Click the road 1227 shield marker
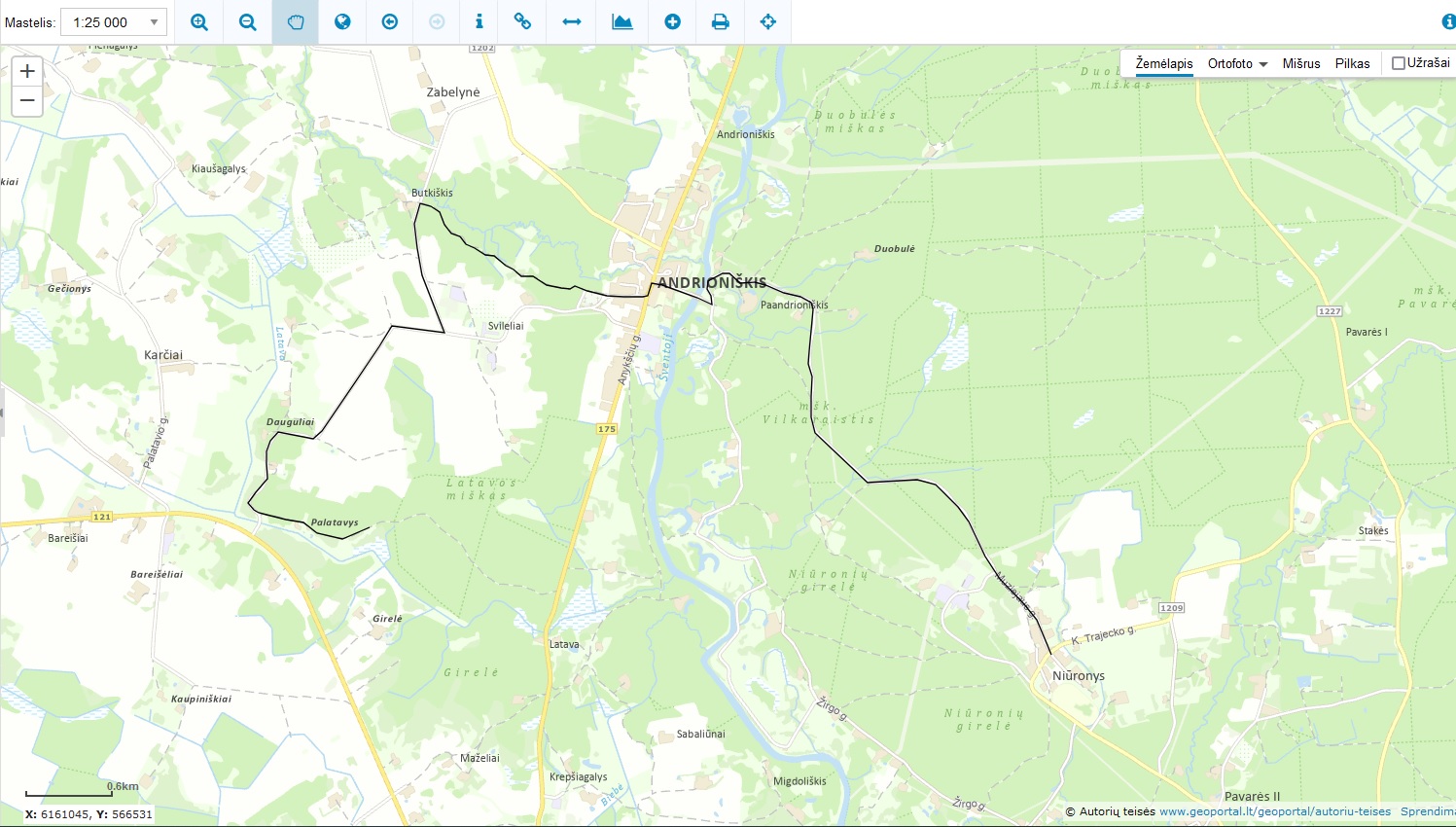Image resolution: width=1456 pixels, height=827 pixels. coord(1330,311)
